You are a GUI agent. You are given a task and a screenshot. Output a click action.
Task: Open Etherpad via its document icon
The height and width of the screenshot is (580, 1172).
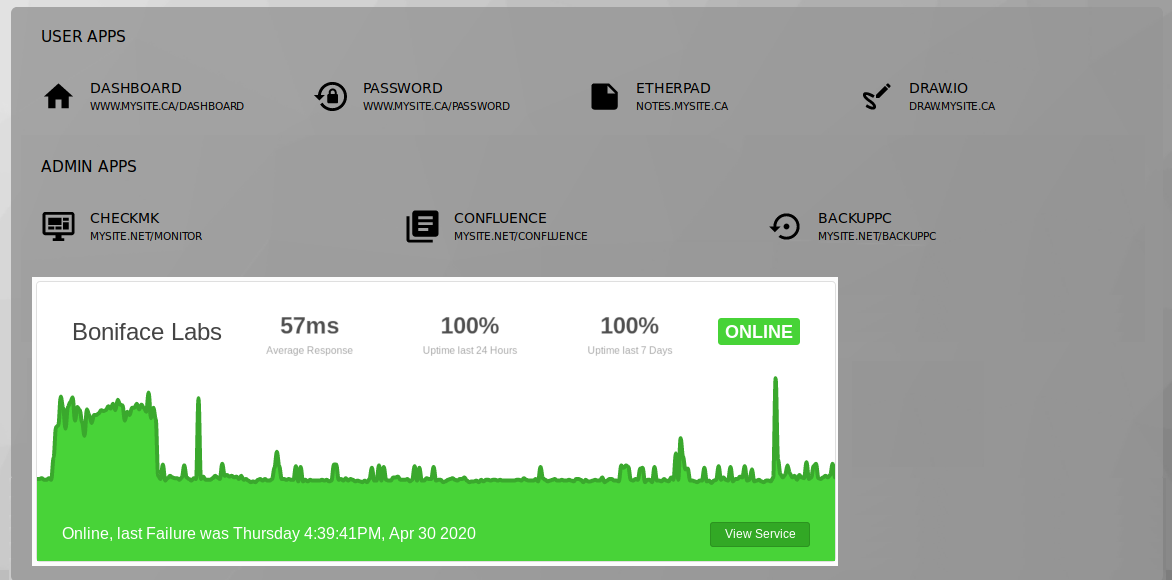pyautogui.click(x=604, y=95)
